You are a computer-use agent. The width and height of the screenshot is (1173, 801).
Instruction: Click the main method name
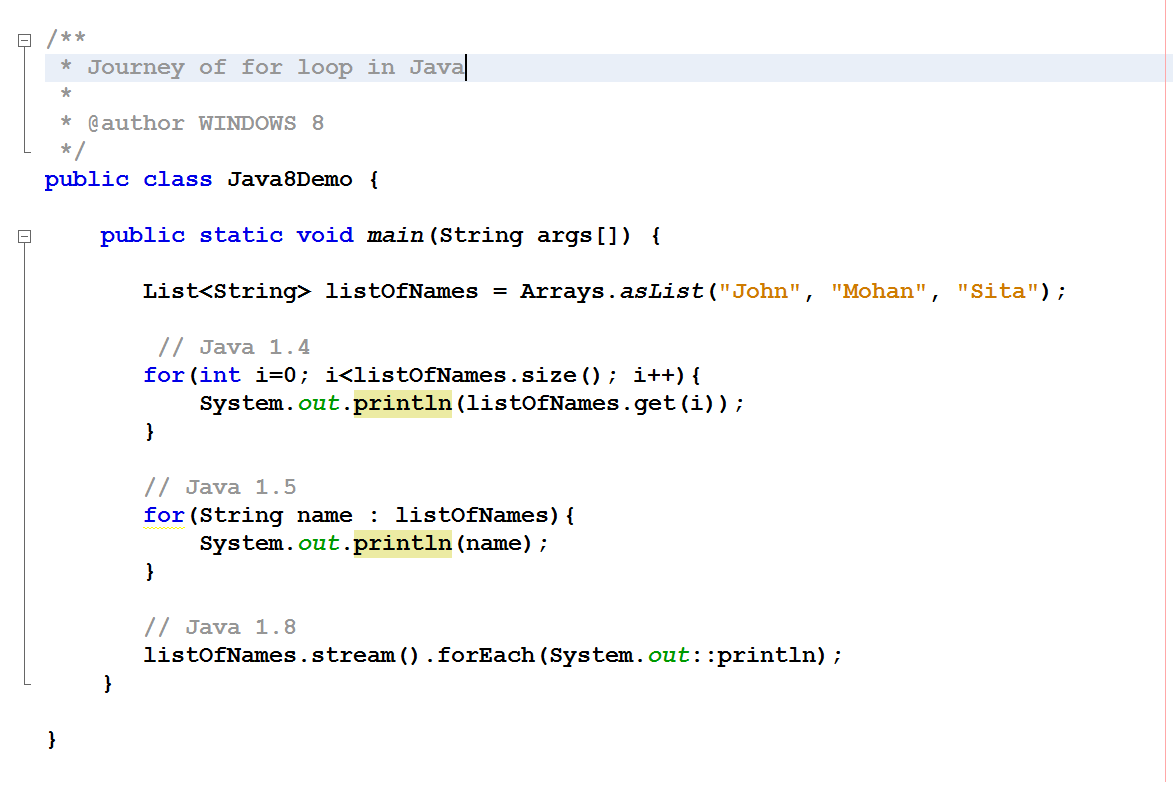[x=393, y=235]
